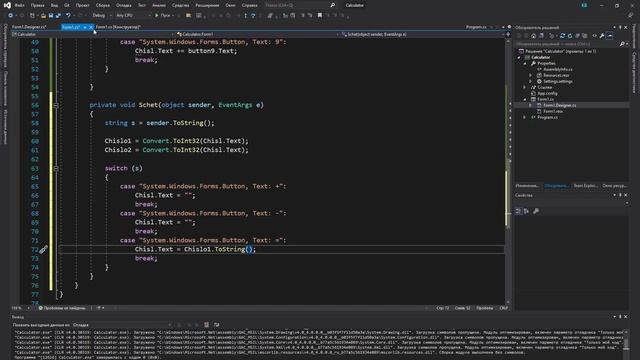Expand the Settings.settings node
The height and width of the screenshot is (360, 640).
coord(530,82)
